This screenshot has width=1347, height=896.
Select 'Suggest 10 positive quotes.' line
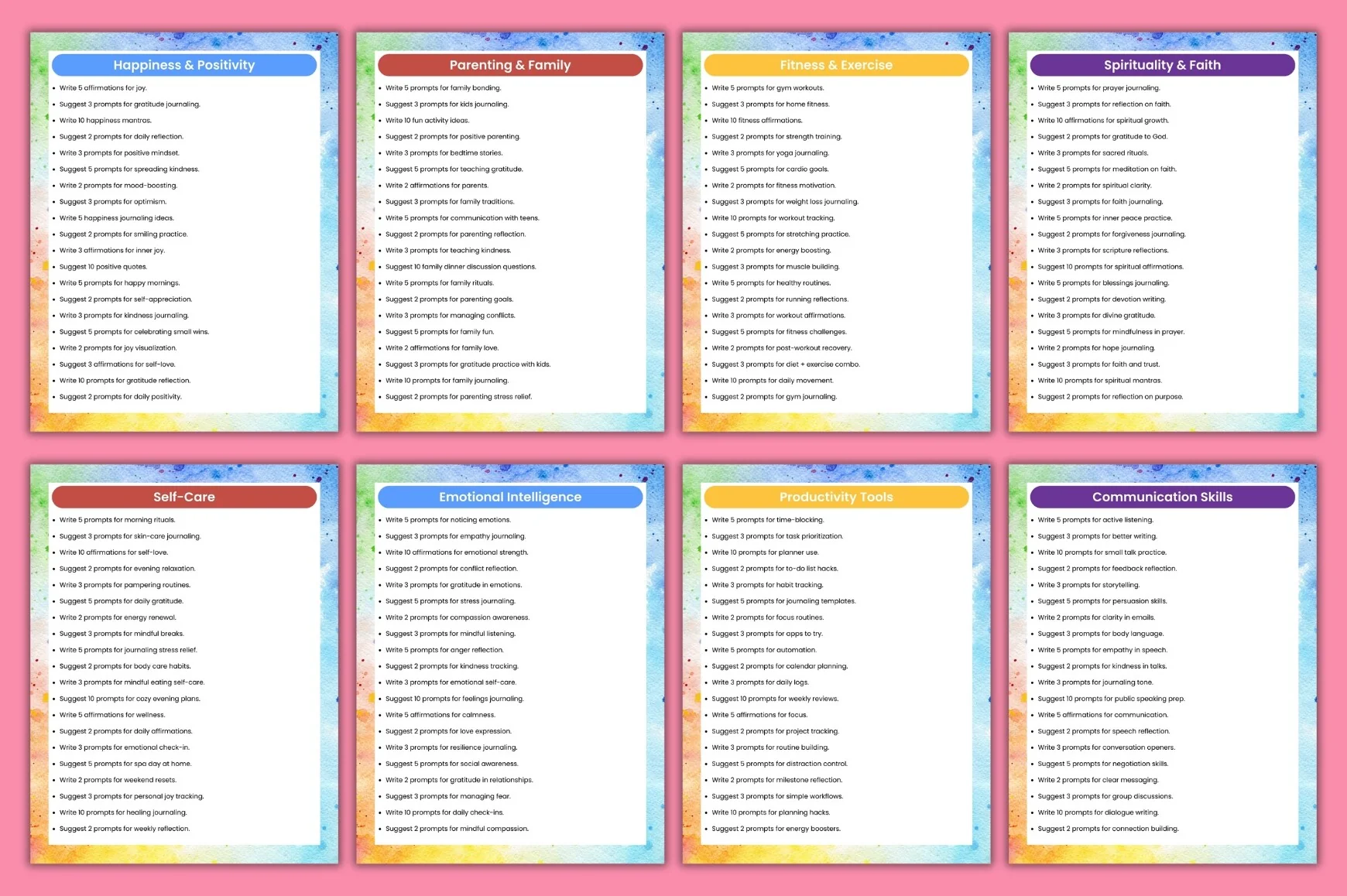[103, 267]
